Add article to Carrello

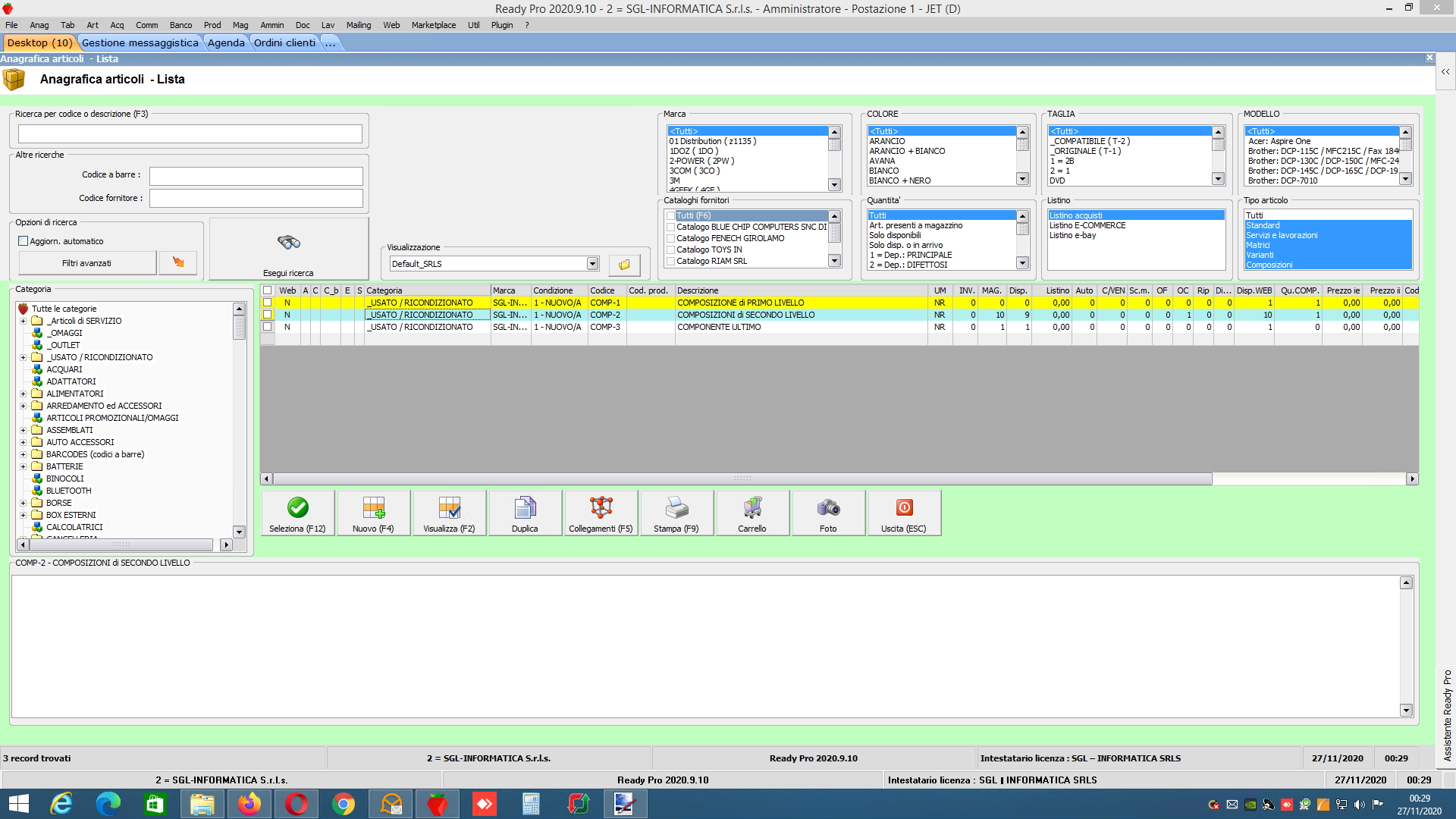pyautogui.click(x=752, y=513)
